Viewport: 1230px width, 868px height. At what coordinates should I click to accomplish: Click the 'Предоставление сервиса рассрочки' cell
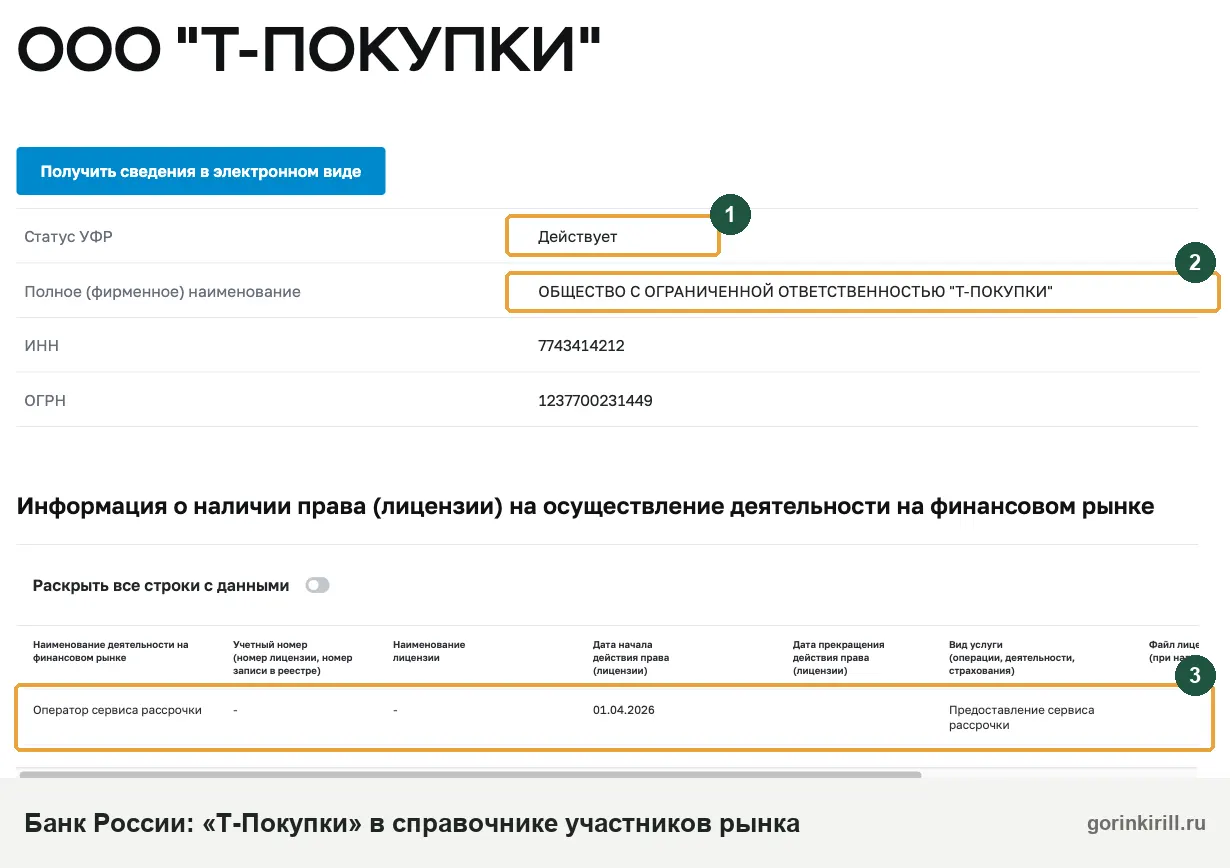(1022, 718)
